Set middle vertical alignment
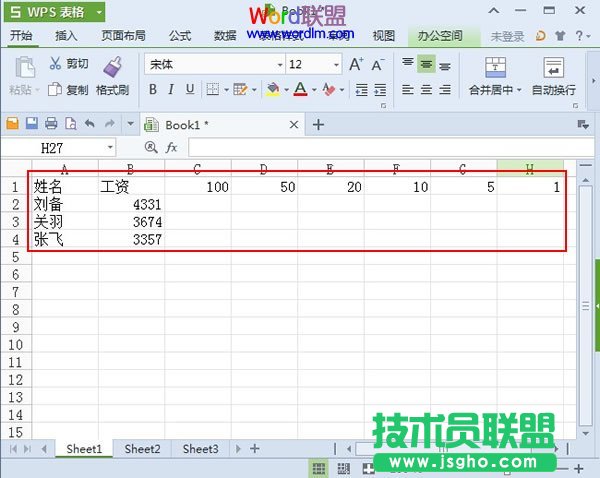This screenshot has height=478, width=600. pyautogui.click(x=426, y=64)
